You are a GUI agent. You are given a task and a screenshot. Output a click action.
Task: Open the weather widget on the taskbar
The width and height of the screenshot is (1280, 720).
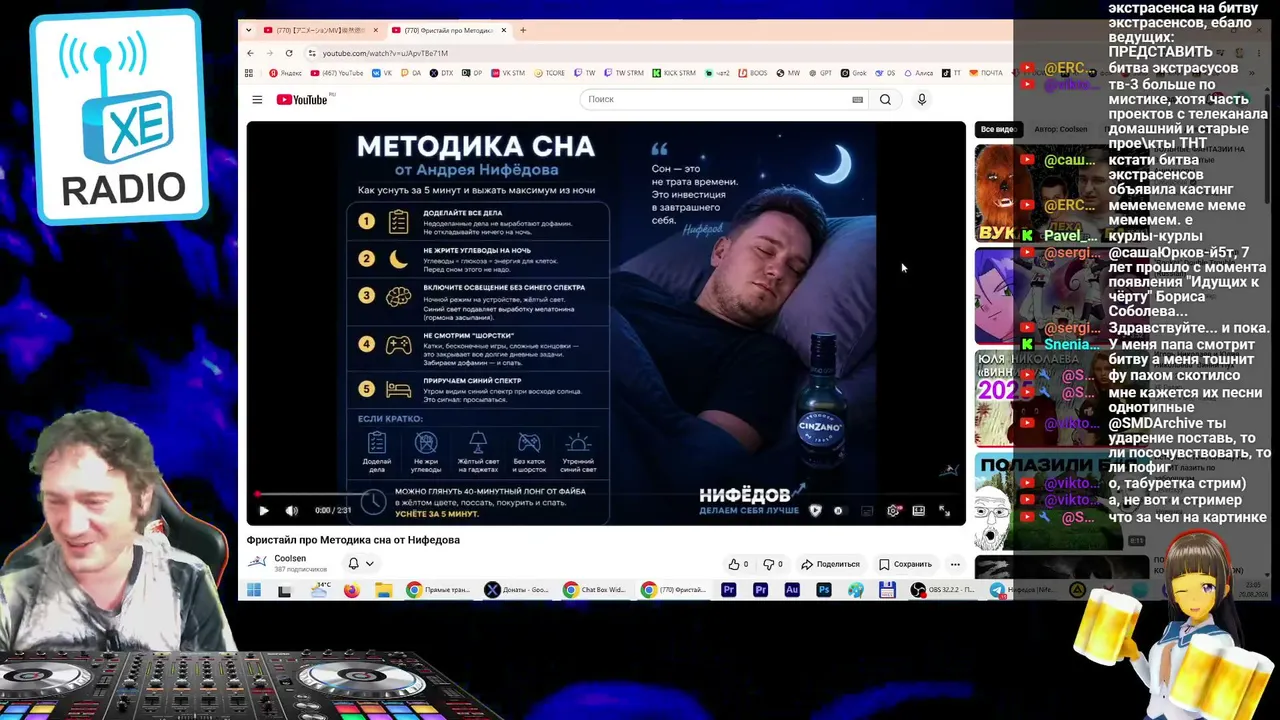tap(320, 590)
